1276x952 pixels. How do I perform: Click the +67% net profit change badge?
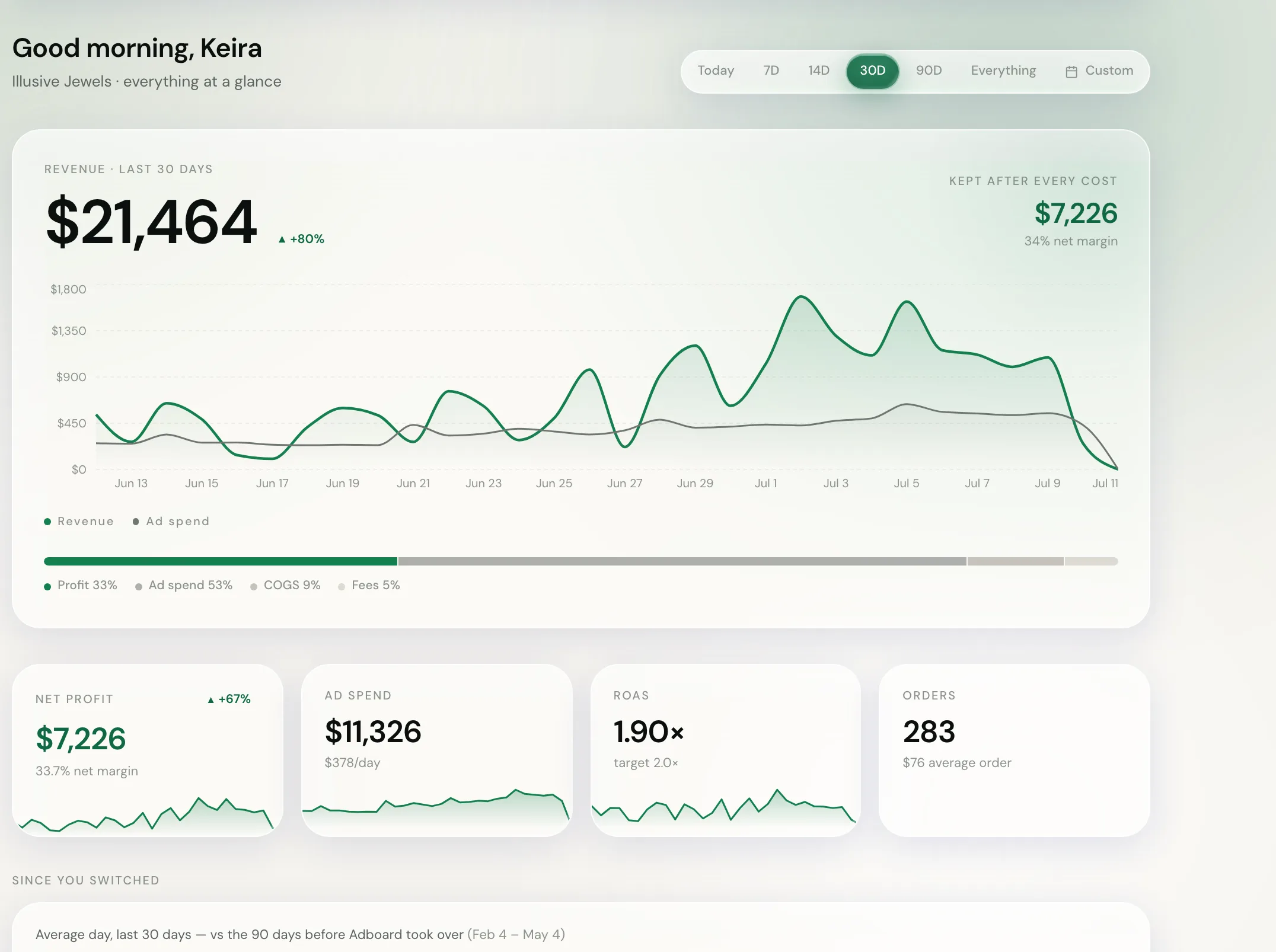click(x=229, y=699)
